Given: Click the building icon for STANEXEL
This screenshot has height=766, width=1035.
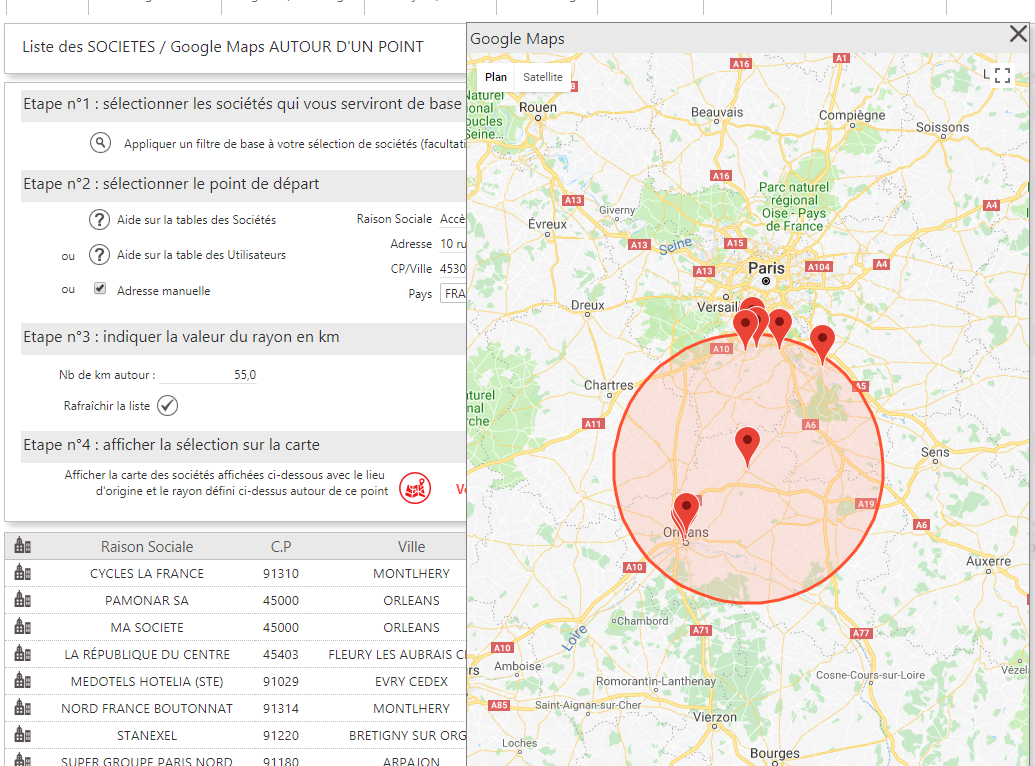Looking at the screenshot, I should pyautogui.click(x=22, y=735).
